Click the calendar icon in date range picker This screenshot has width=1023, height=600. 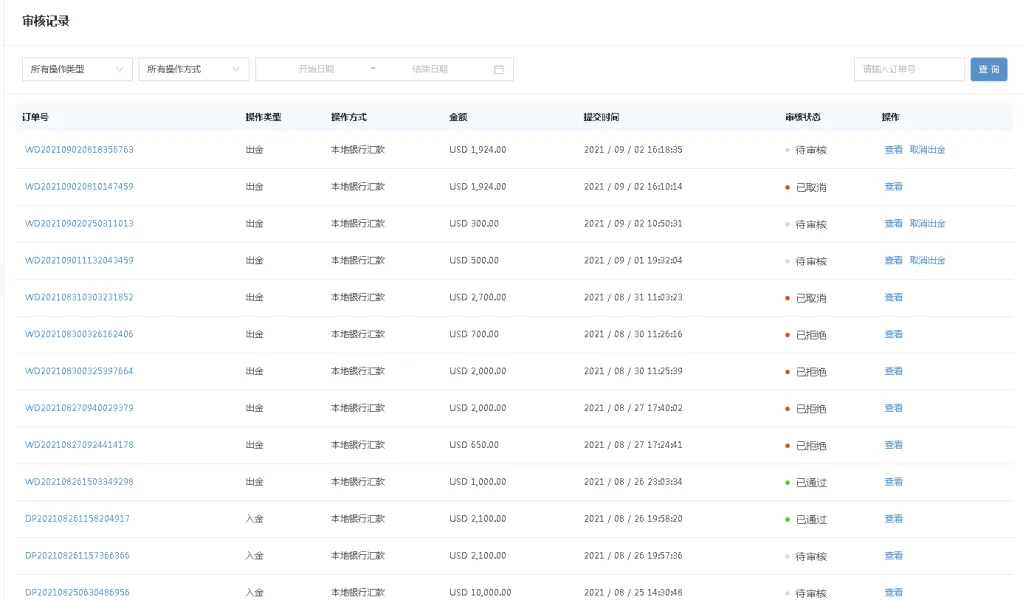pyautogui.click(x=498, y=69)
